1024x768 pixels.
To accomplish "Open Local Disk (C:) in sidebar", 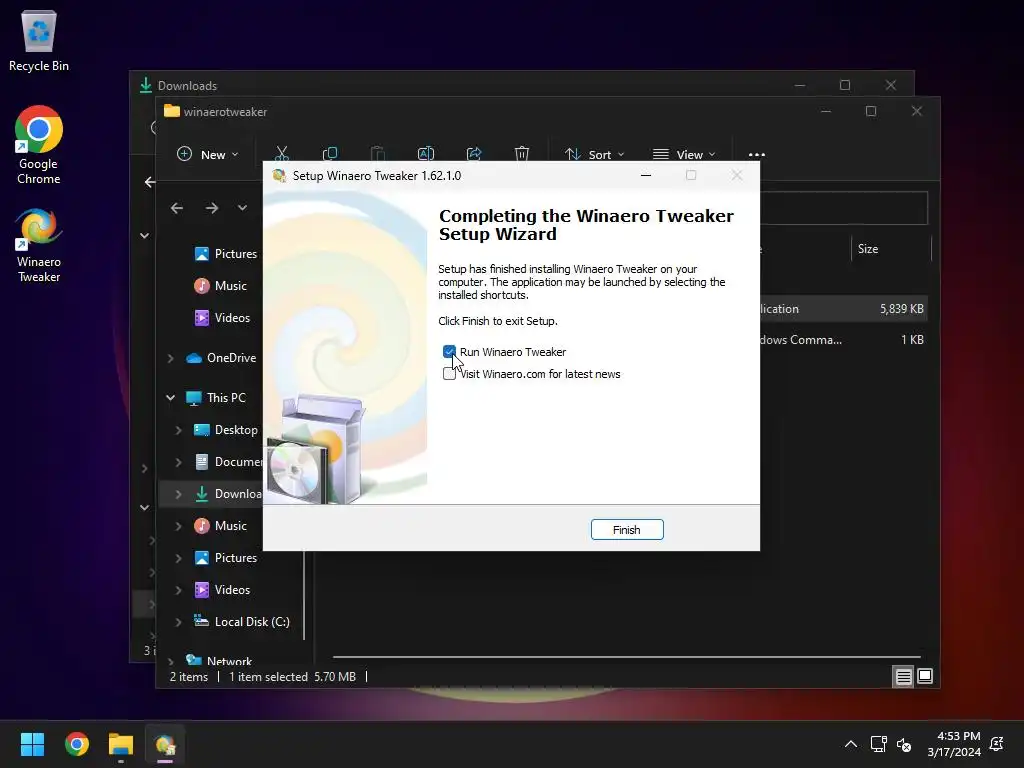I will 242,622.
